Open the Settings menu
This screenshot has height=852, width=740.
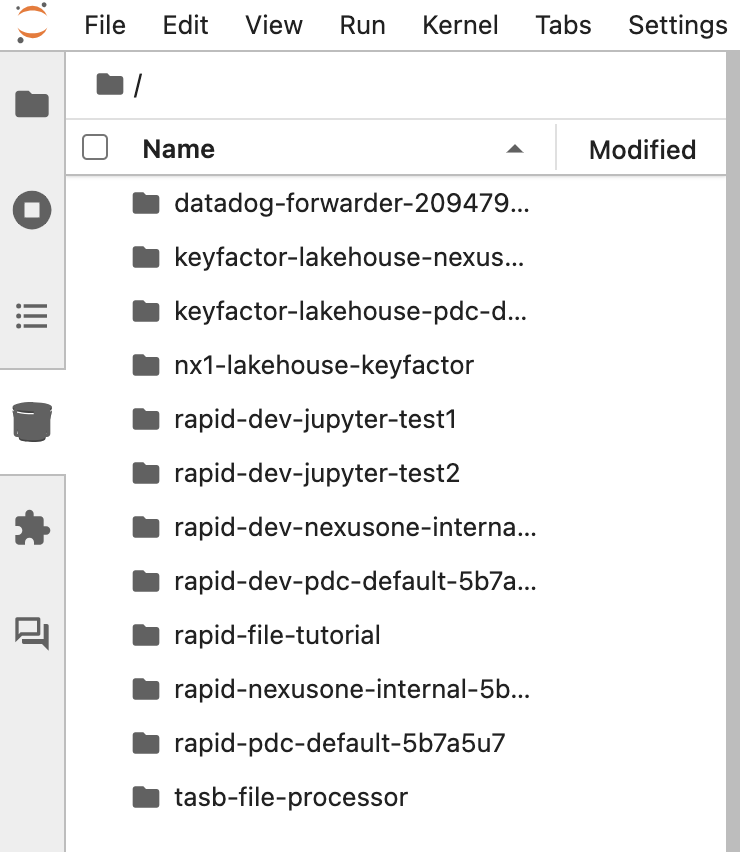tap(678, 25)
